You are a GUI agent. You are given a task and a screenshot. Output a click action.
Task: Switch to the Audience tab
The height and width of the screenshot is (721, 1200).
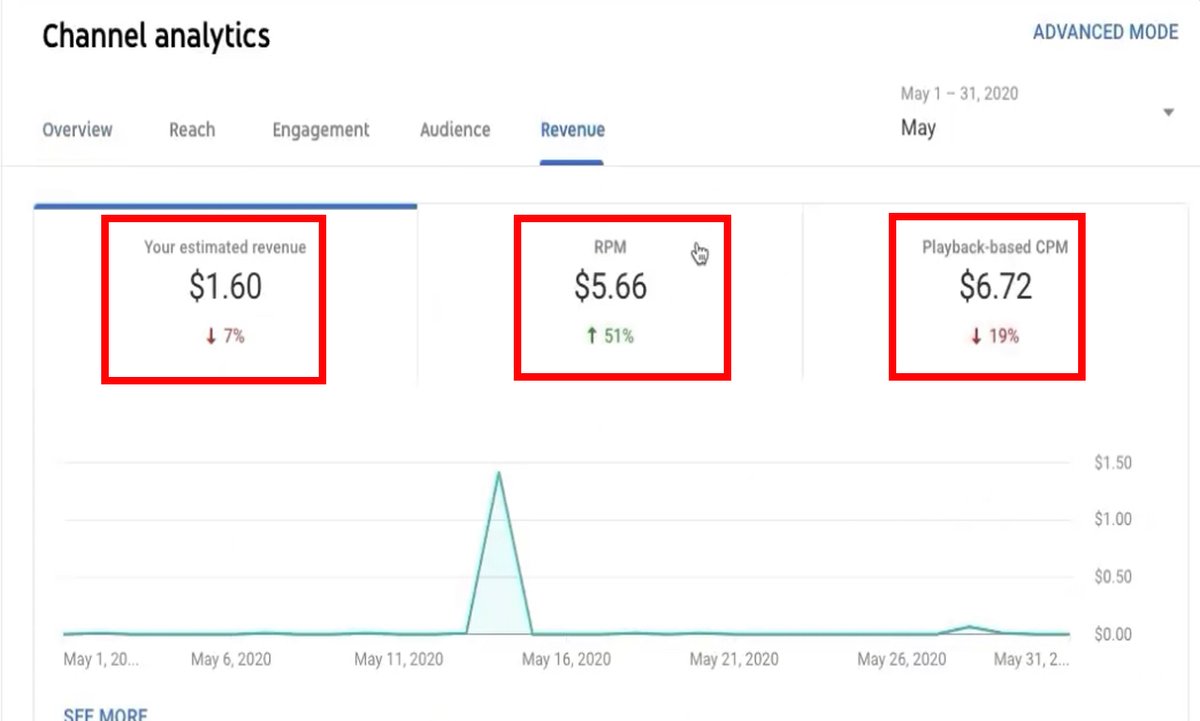455,130
